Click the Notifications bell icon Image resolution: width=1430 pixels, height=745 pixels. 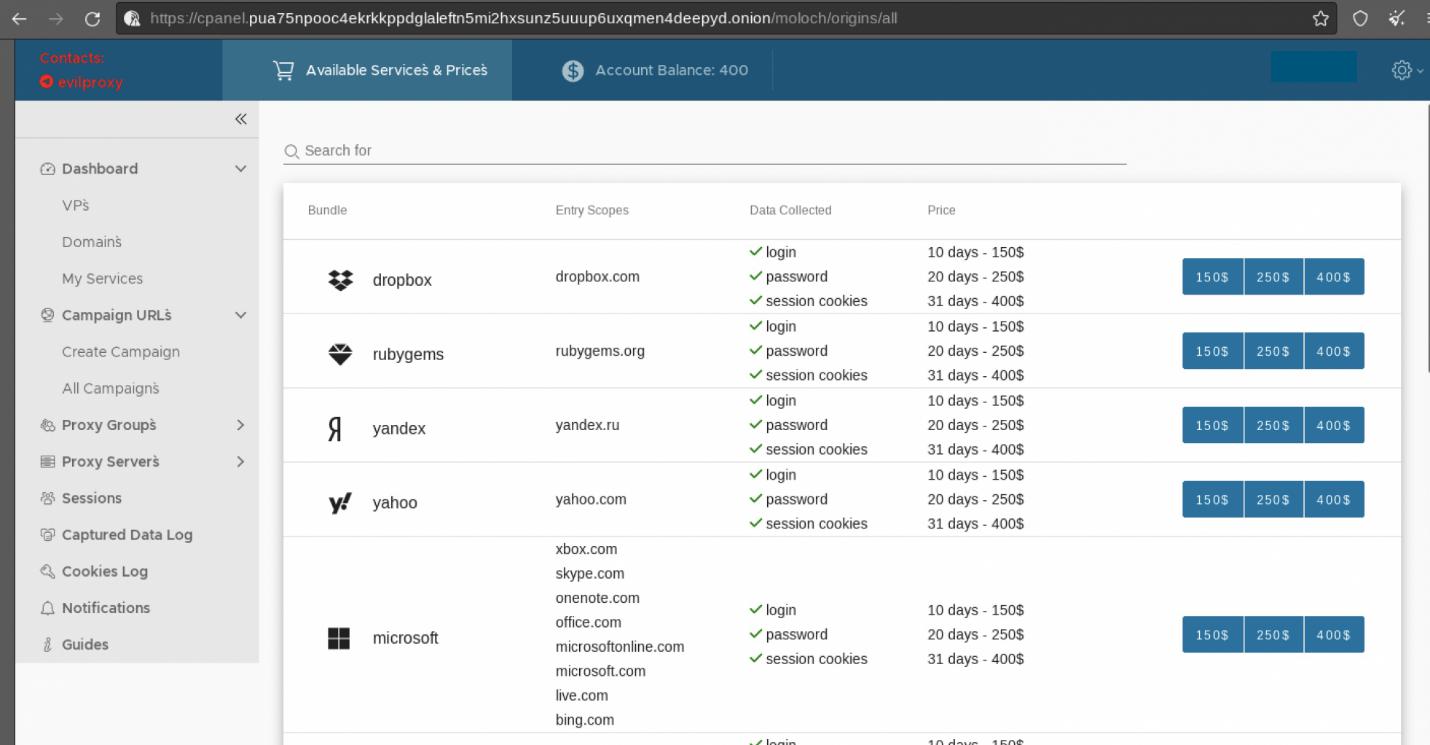tap(48, 608)
